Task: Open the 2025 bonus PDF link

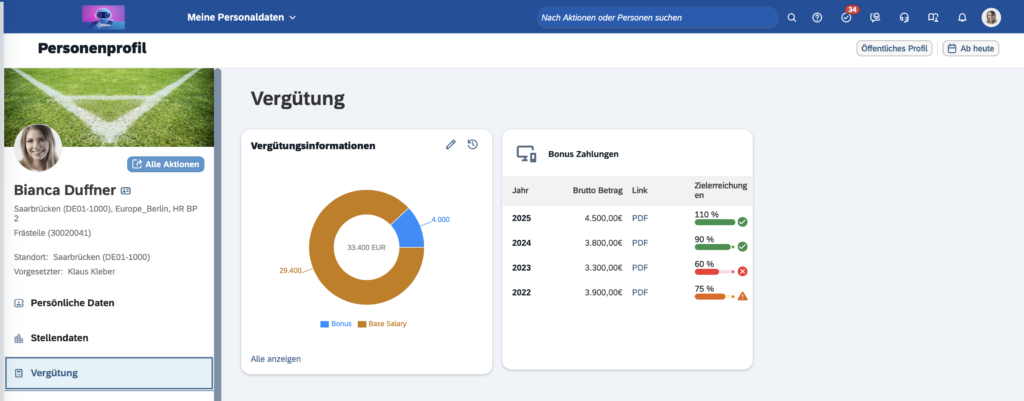Action: pyautogui.click(x=640, y=217)
